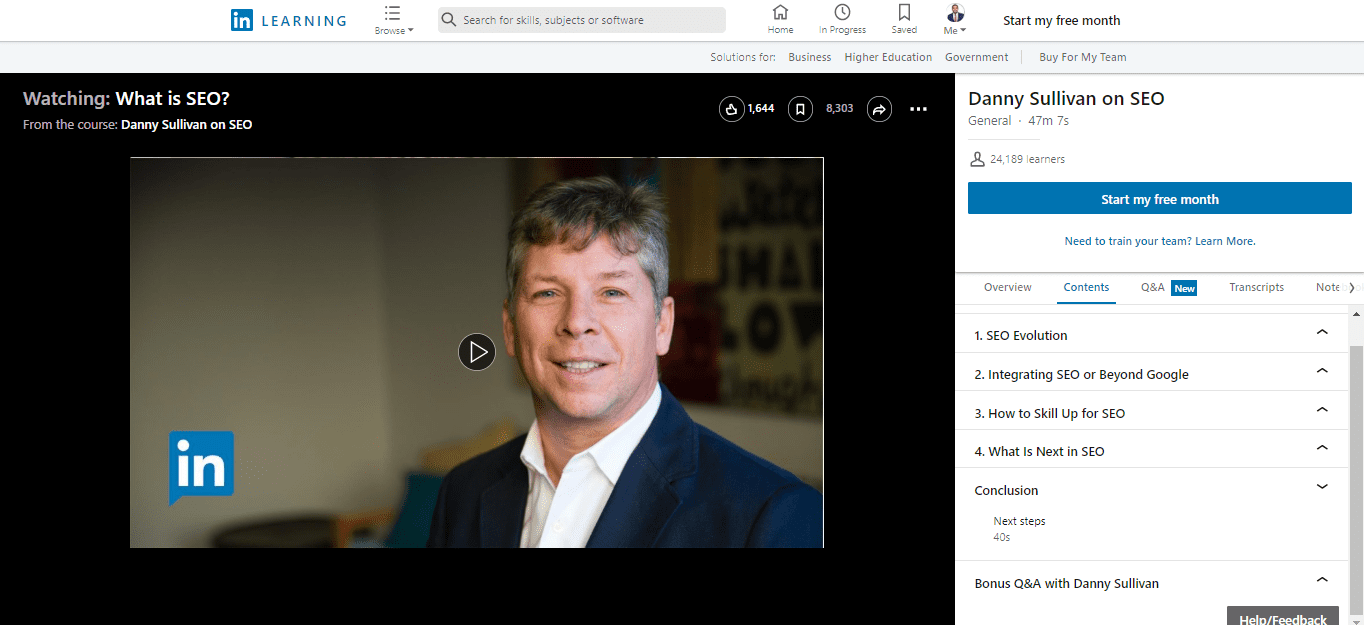The width and height of the screenshot is (1364, 625).
Task: Click Buy For My Team link
Action: point(1082,57)
